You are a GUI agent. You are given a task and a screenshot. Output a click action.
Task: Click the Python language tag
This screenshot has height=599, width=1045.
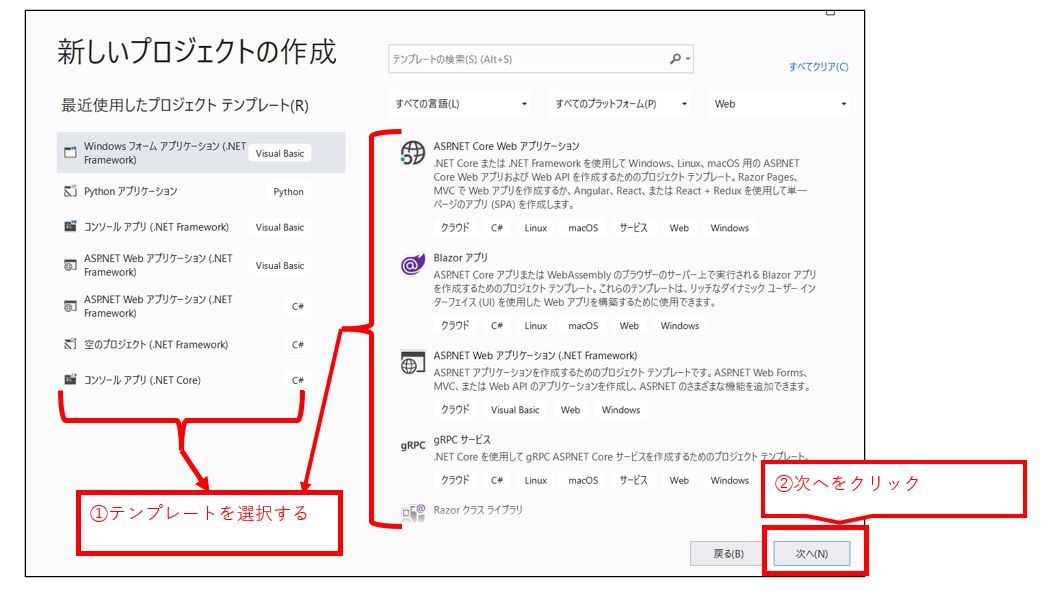pos(289,192)
